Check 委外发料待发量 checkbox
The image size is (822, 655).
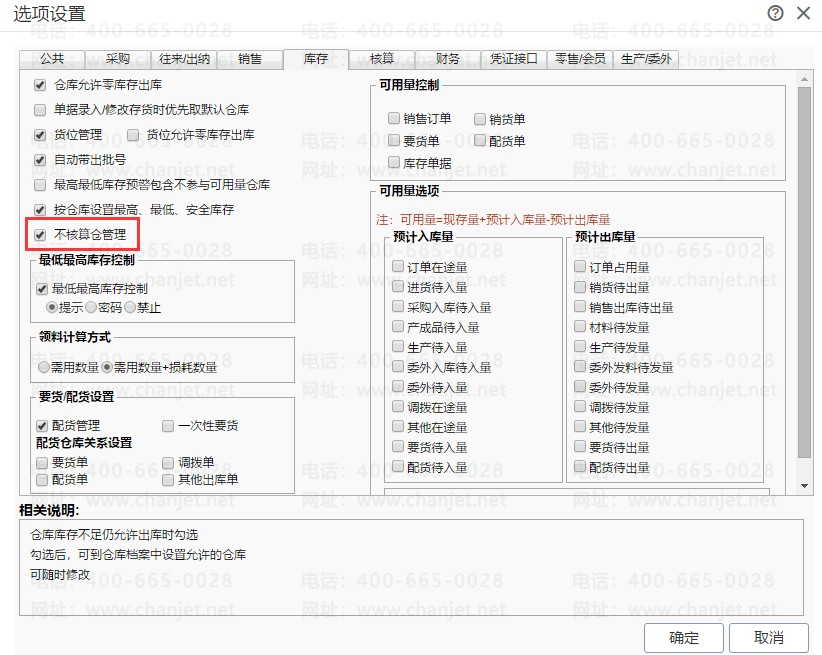pyautogui.click(x=580, y=367)
